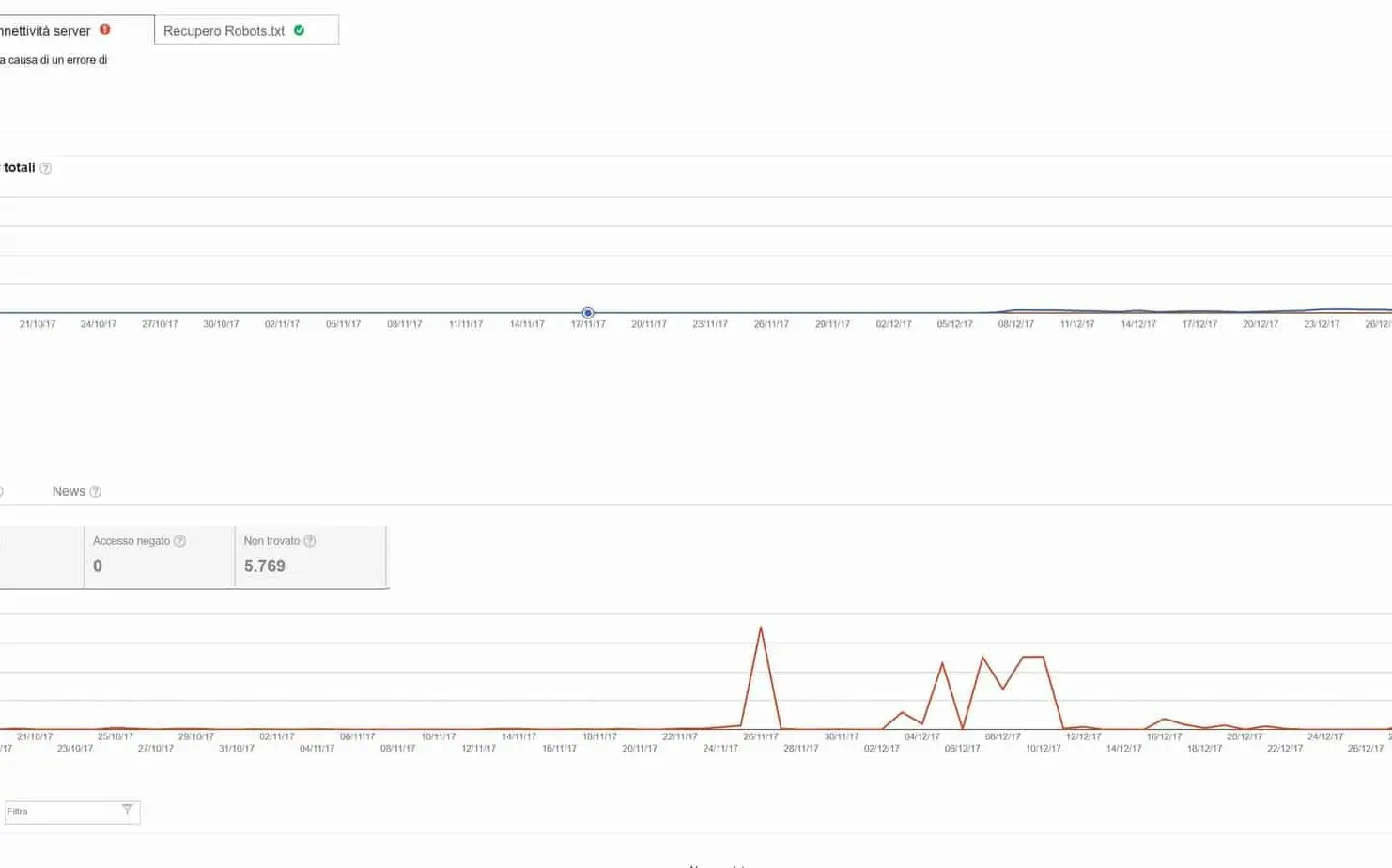Switch to the Connettività server tab
This screenshot has height=868, width=1392.
(x=47, y=30)
